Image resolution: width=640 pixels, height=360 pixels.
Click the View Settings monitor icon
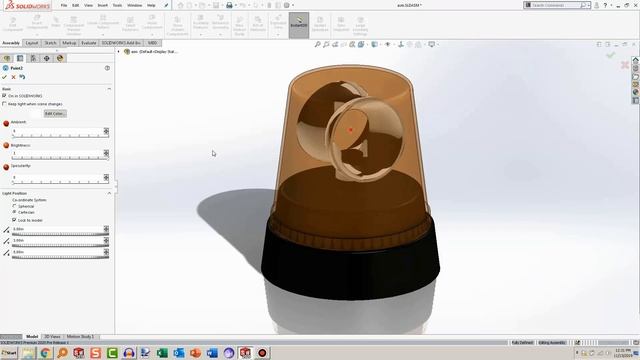tap(431, 44)
